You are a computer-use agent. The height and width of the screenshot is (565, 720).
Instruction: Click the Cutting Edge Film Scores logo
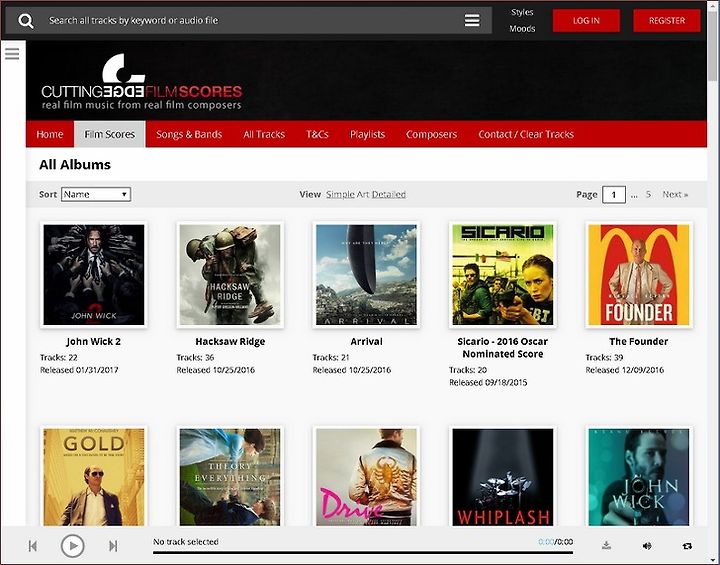click(x=141, y=82)
